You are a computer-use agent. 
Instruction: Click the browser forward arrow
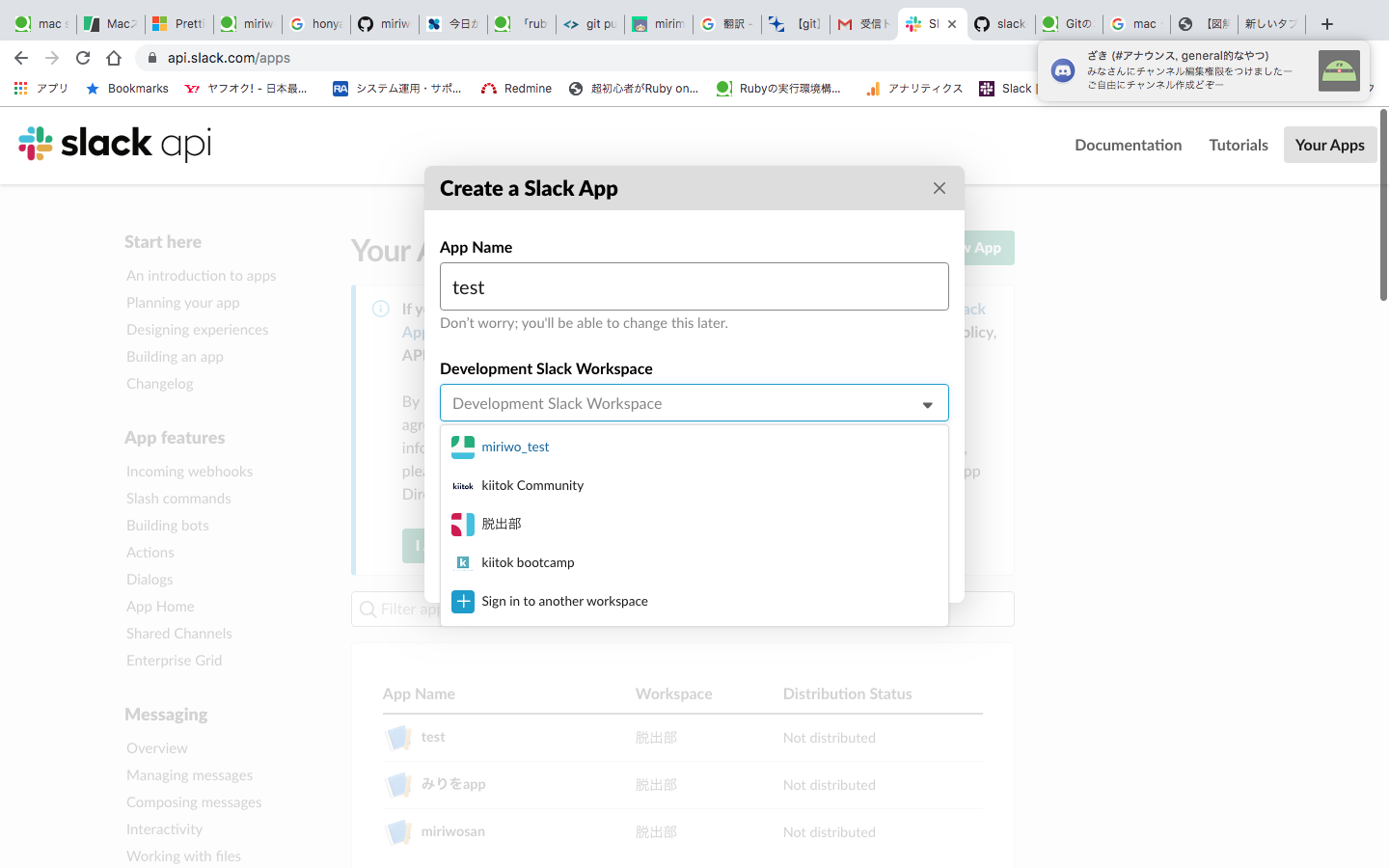pyautogui.click(x=52, y=58)
